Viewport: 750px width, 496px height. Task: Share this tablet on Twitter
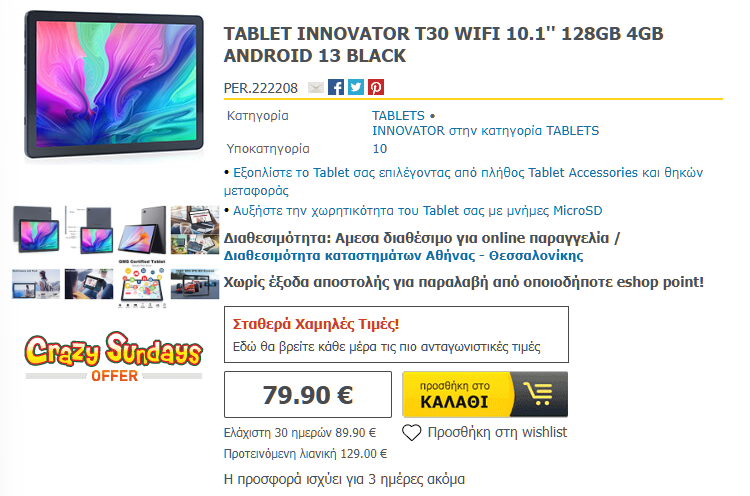click(356, 88)
